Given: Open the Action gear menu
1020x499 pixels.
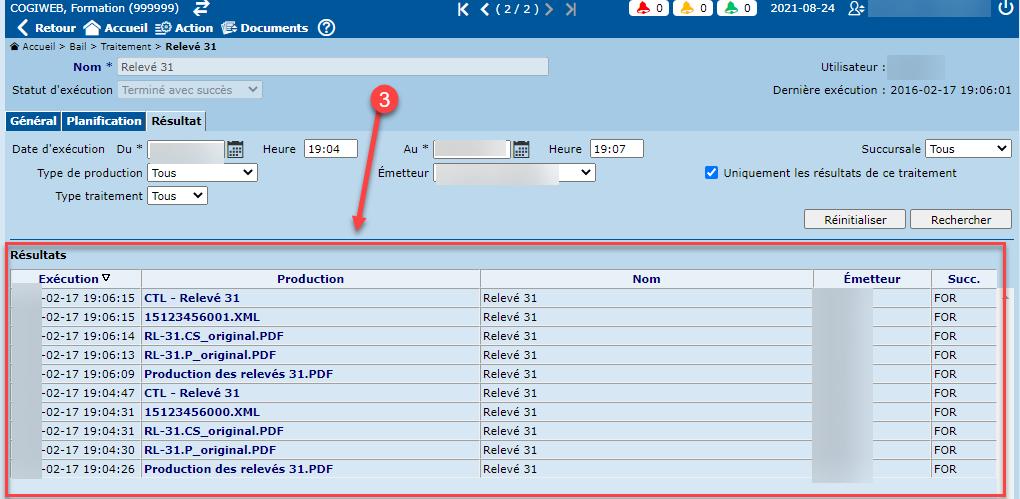Looking at the screenshot, I should 161,28.
